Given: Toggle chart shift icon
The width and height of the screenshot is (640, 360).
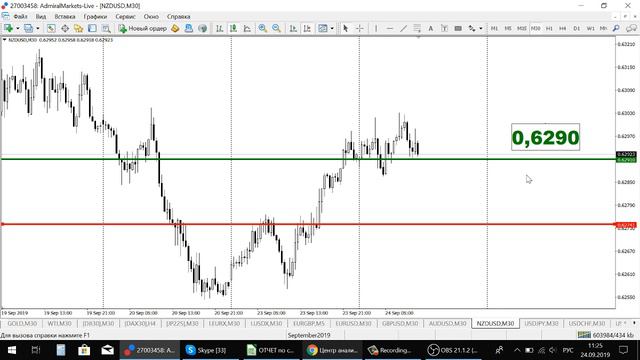Looking at the screenshot, I should (x=307, y=28).
